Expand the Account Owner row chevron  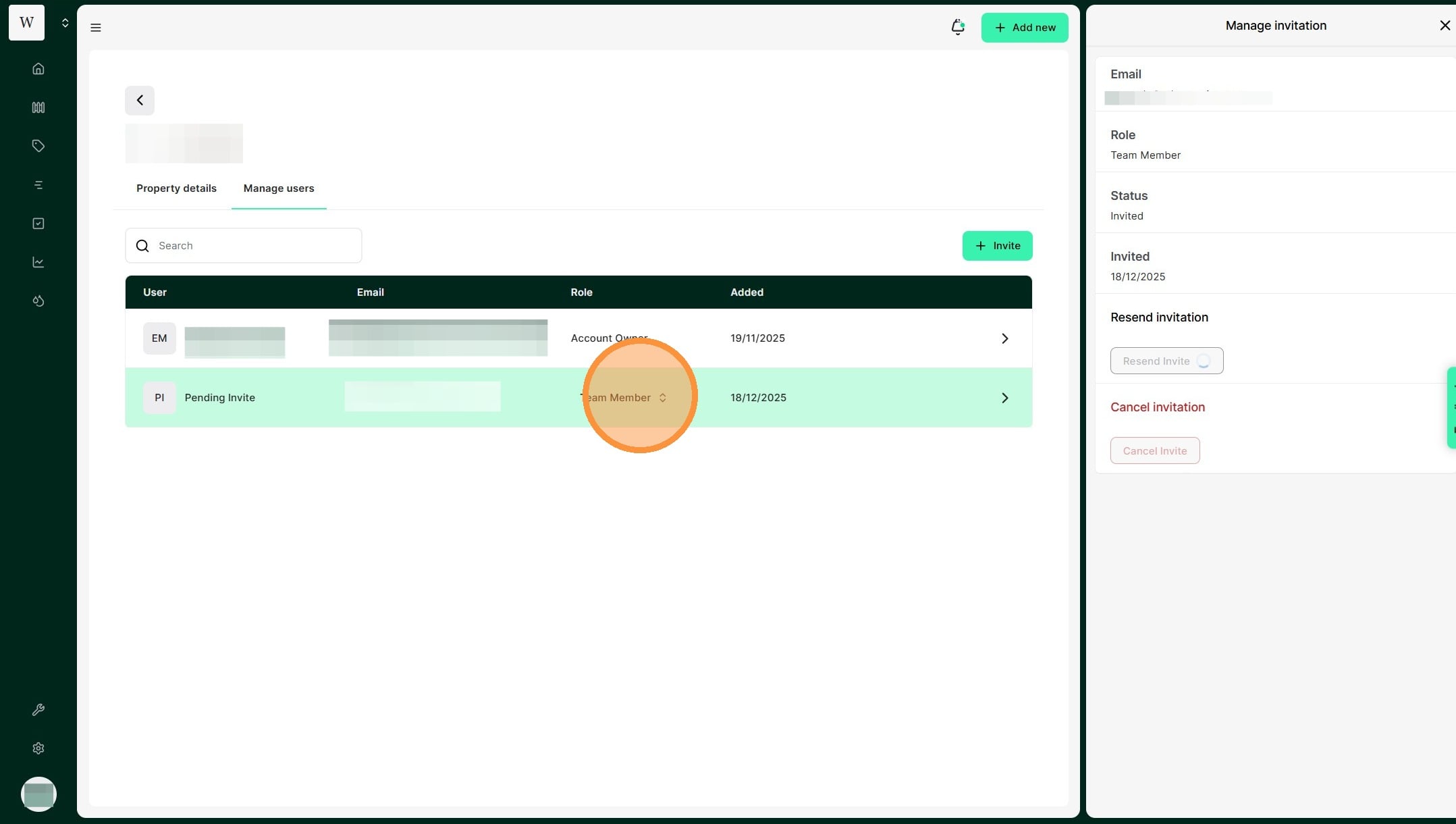tap(1004, 338)
